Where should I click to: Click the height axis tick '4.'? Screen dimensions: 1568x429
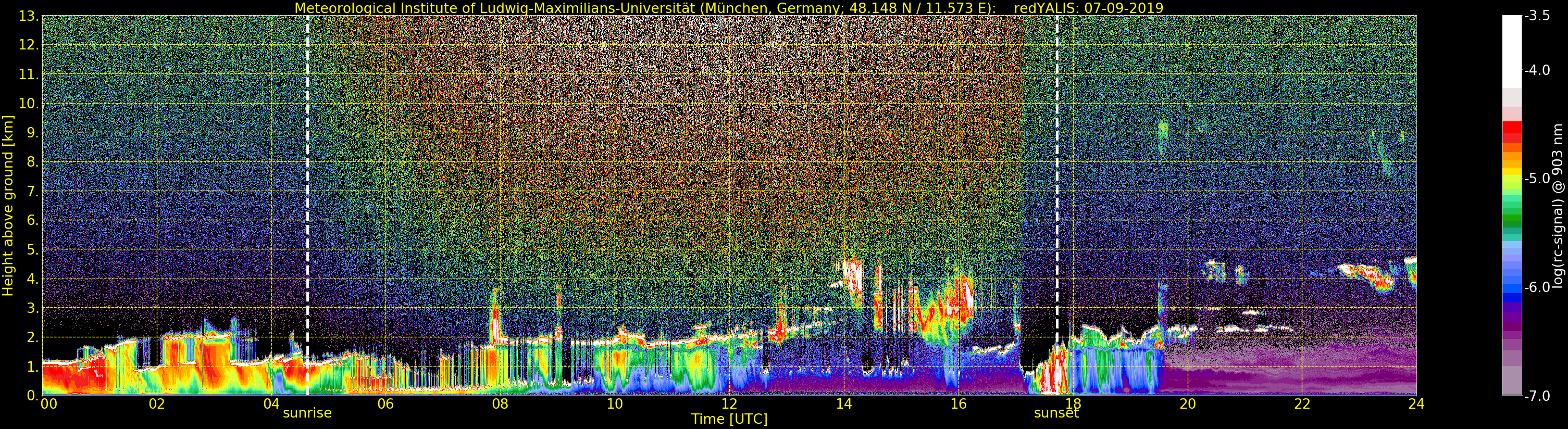33,279
